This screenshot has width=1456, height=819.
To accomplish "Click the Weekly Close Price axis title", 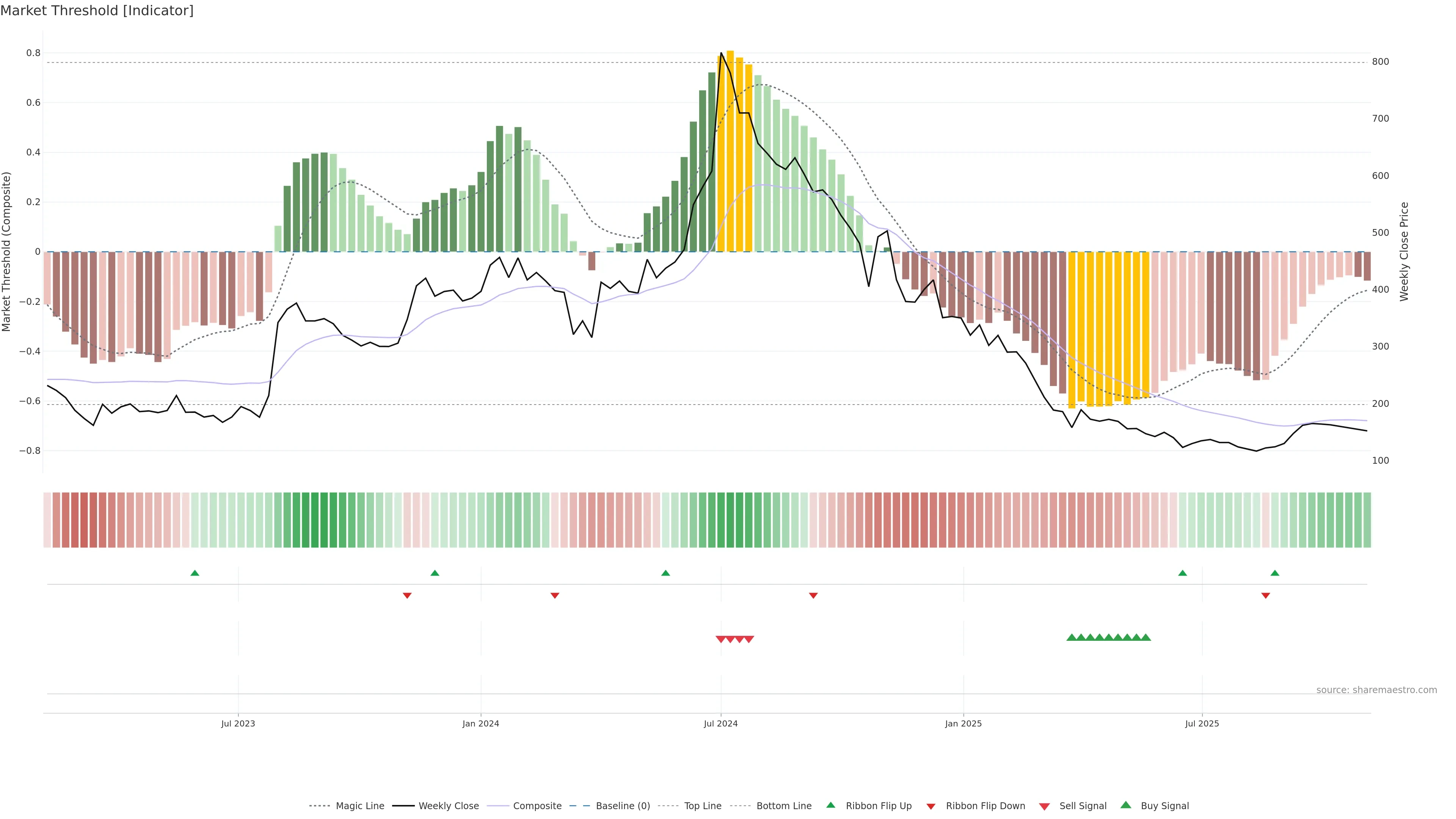I will tap(1404, 251).
